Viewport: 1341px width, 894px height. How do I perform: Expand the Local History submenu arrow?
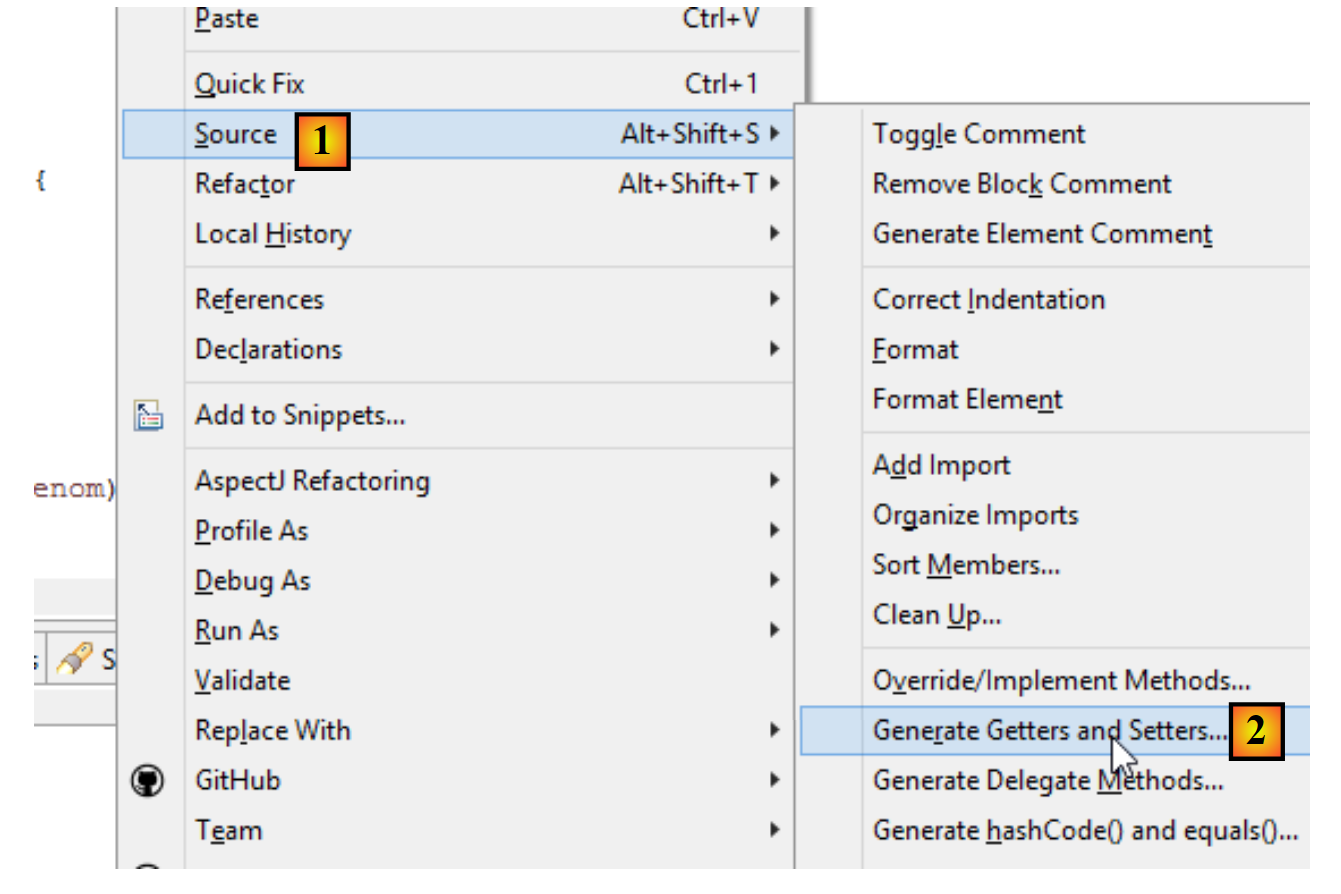775,234
